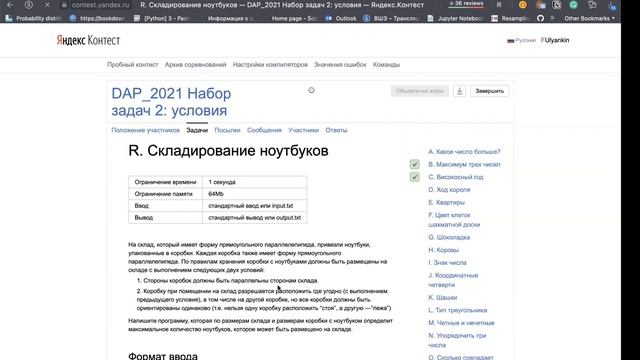Click the download icon button
The width and height of the screenshot is (640, 360).
460,91
